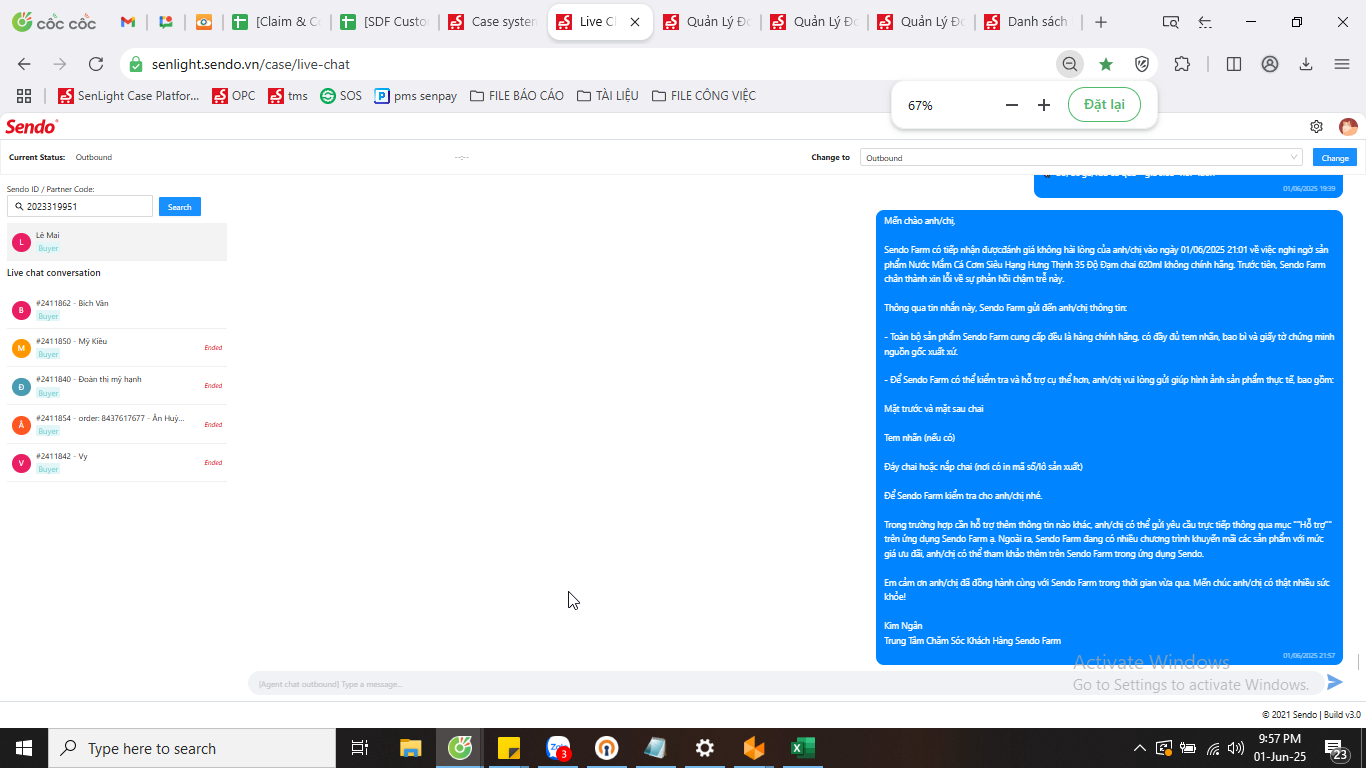Open the tab search icon in title bar
The image size is (1366, 768).
pyautogui.click(x=1171, y=22)
